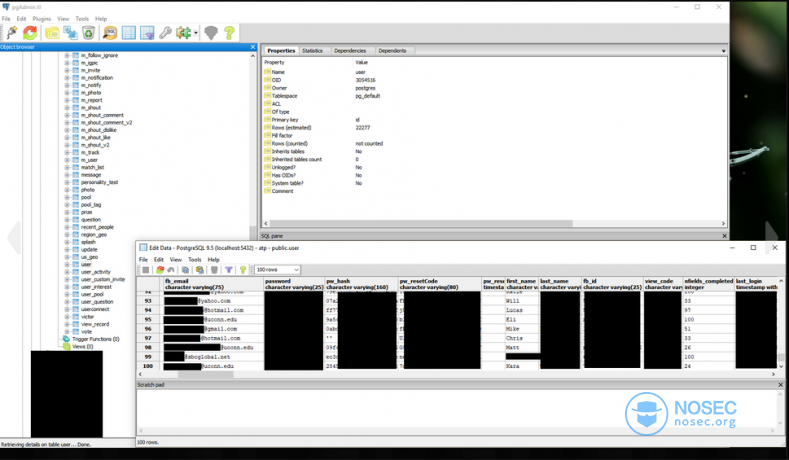Copy selected rows in Edit Data toolbar
This screenshot has height=460, width=789.
tap(185, 270)
